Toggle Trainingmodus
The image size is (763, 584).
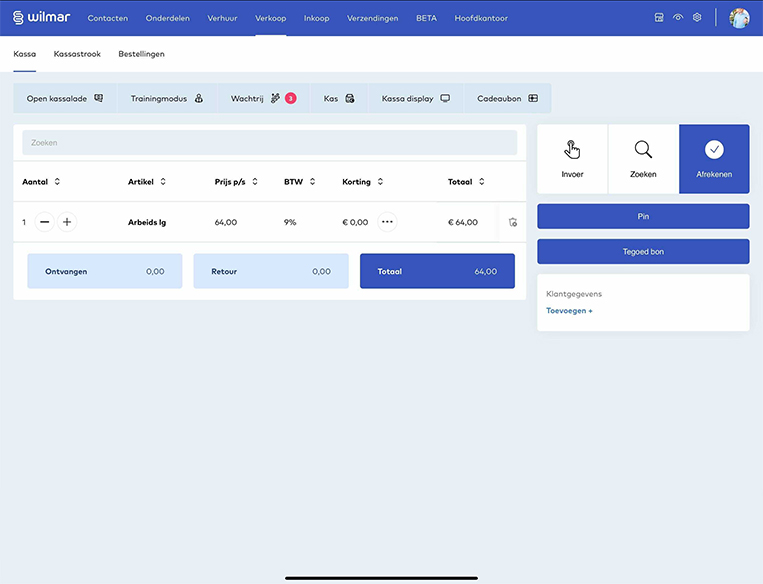click(x=167, y=98)
